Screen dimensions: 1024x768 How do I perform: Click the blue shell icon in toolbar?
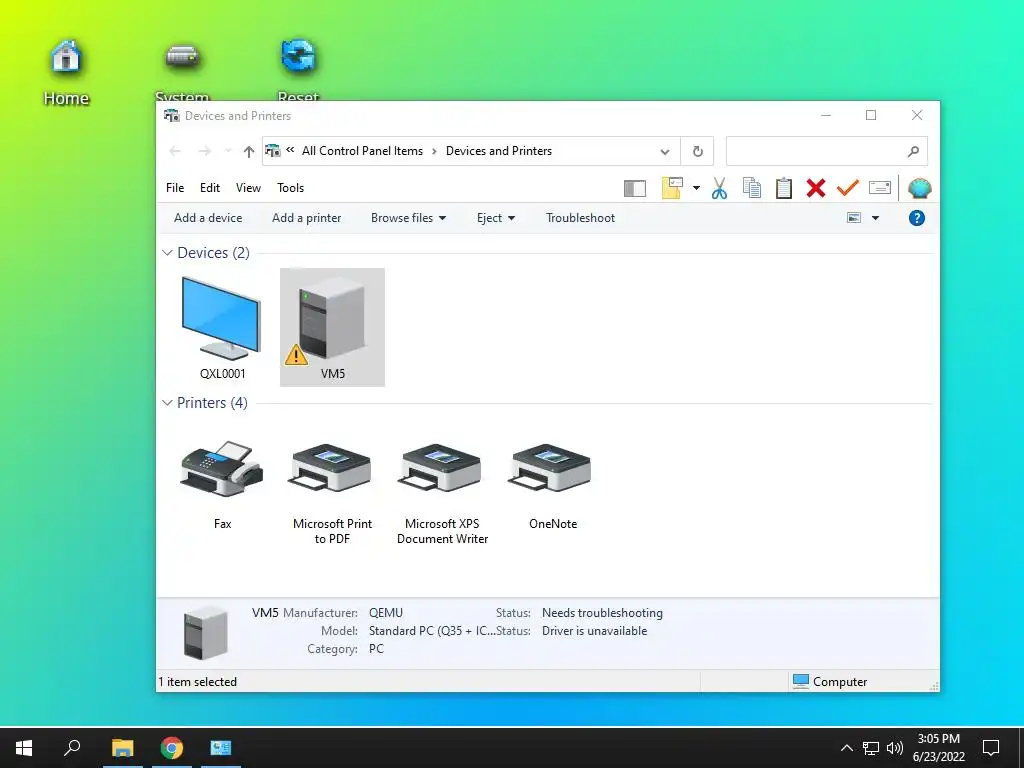tap(920, 188)
